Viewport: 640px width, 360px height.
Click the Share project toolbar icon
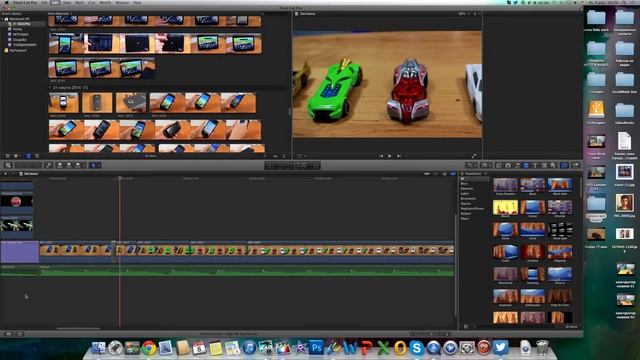pos(576,165)
